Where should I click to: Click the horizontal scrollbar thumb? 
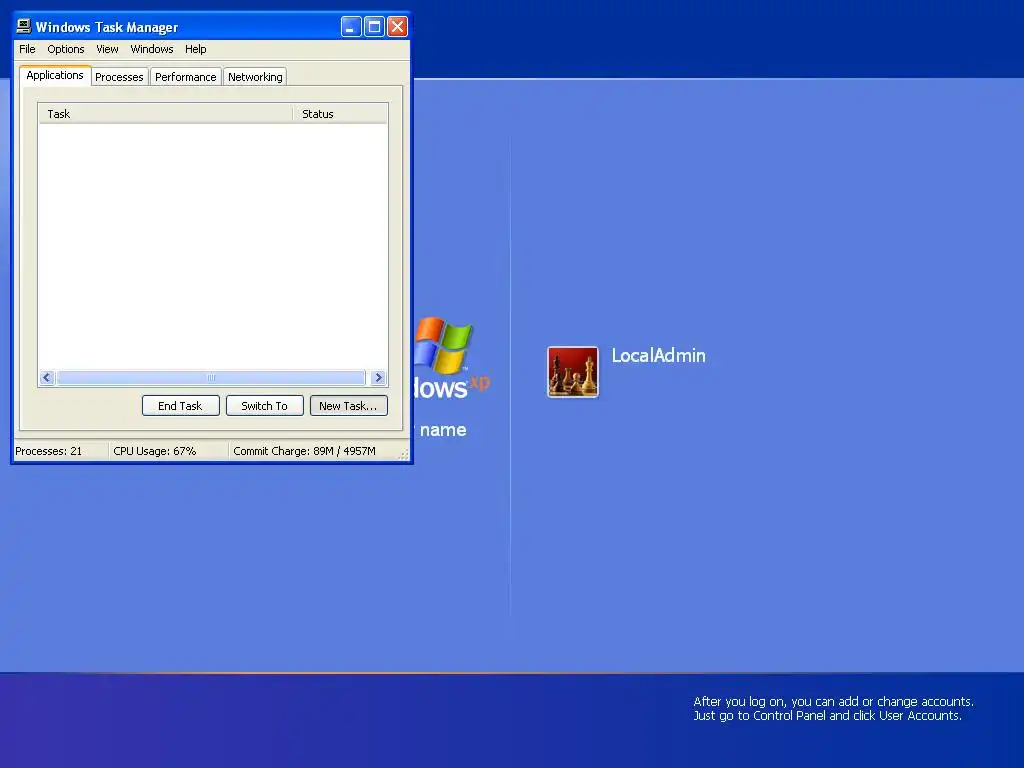[x=211, y=377]
